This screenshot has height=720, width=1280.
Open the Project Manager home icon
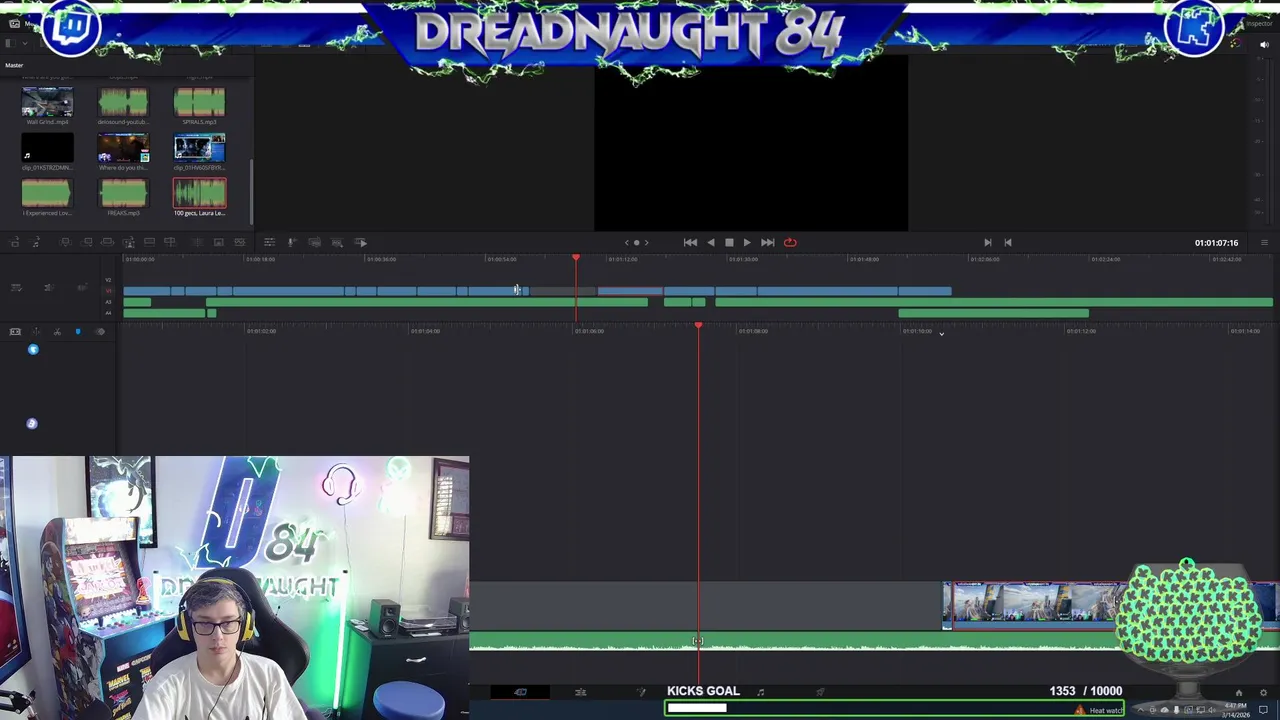1238,693
